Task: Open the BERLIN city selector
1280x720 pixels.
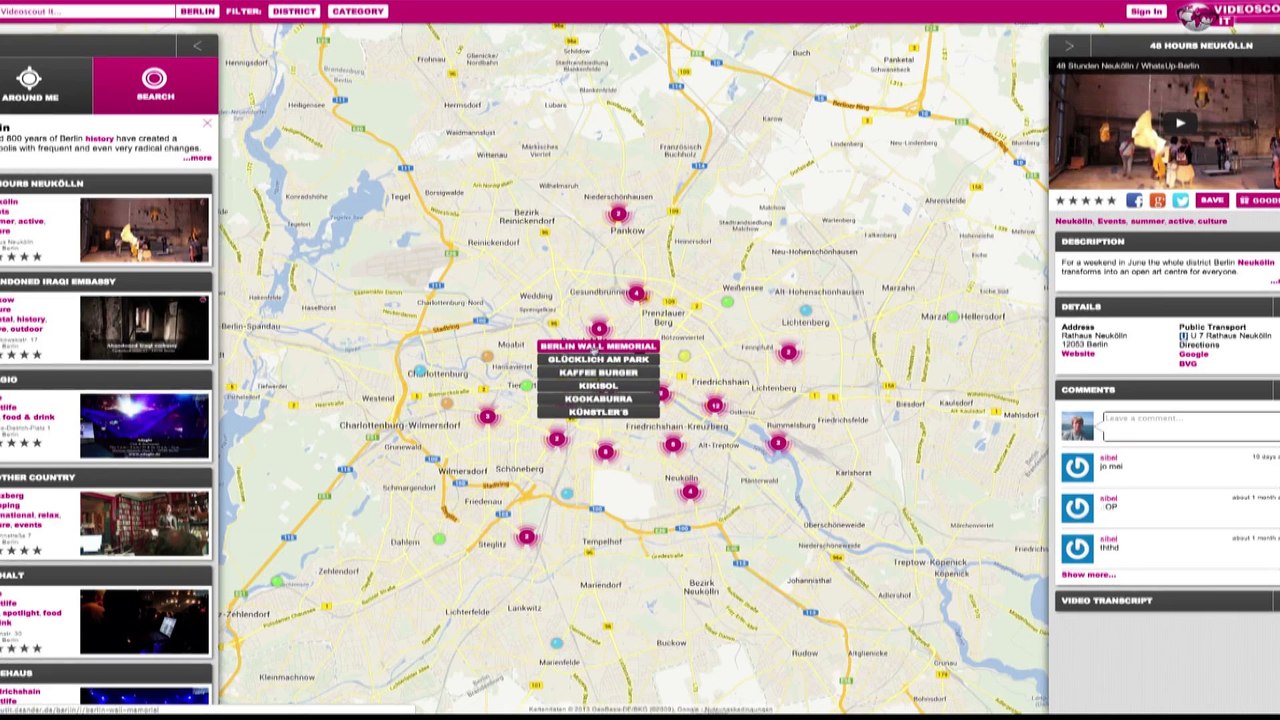Action: tap(197, 11)
